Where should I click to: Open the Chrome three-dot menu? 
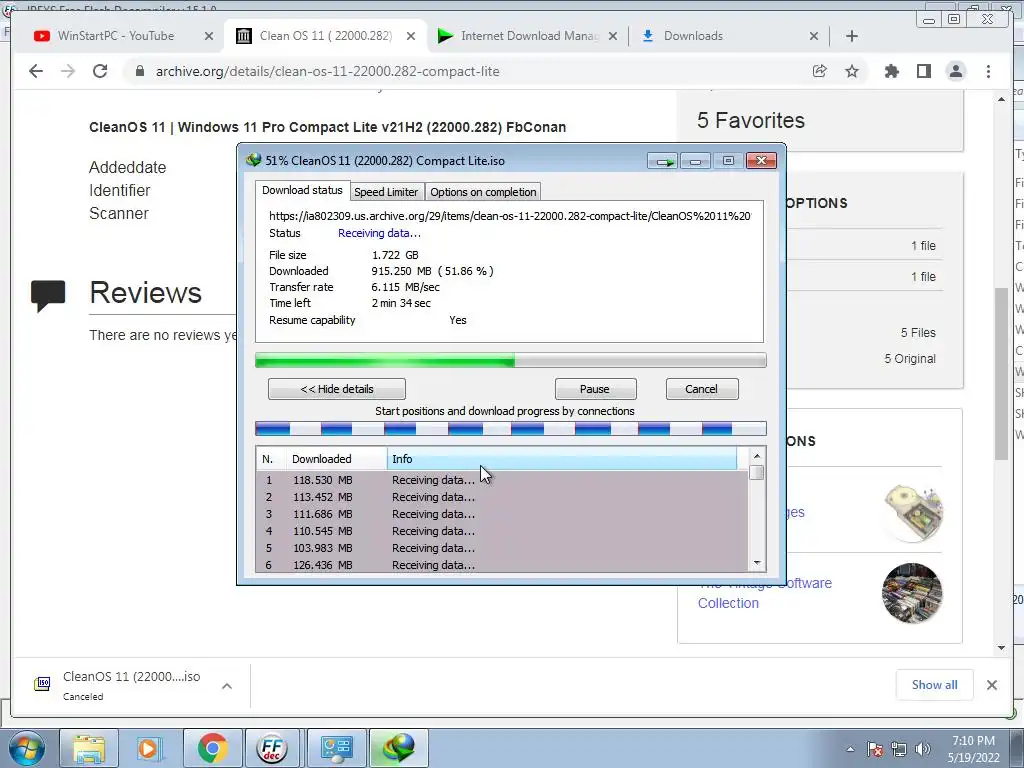coord(988,71)
